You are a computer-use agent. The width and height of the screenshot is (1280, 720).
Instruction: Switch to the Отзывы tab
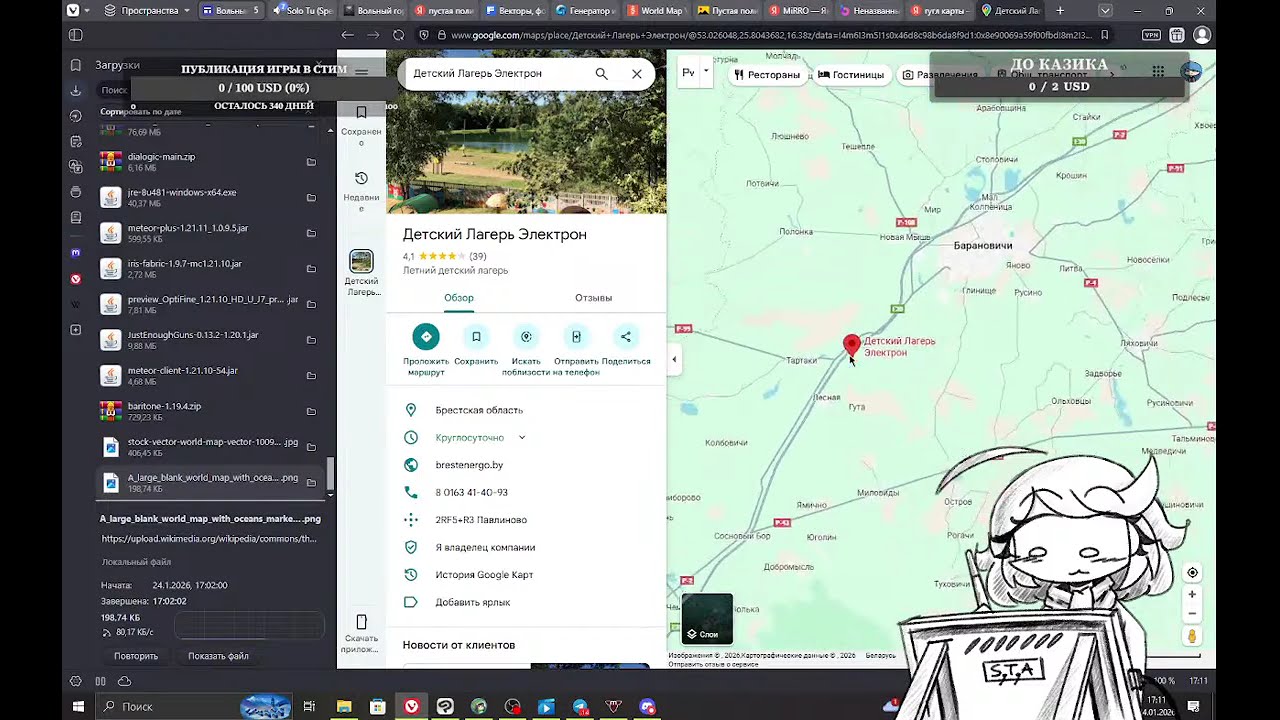[x=593, y=298]
